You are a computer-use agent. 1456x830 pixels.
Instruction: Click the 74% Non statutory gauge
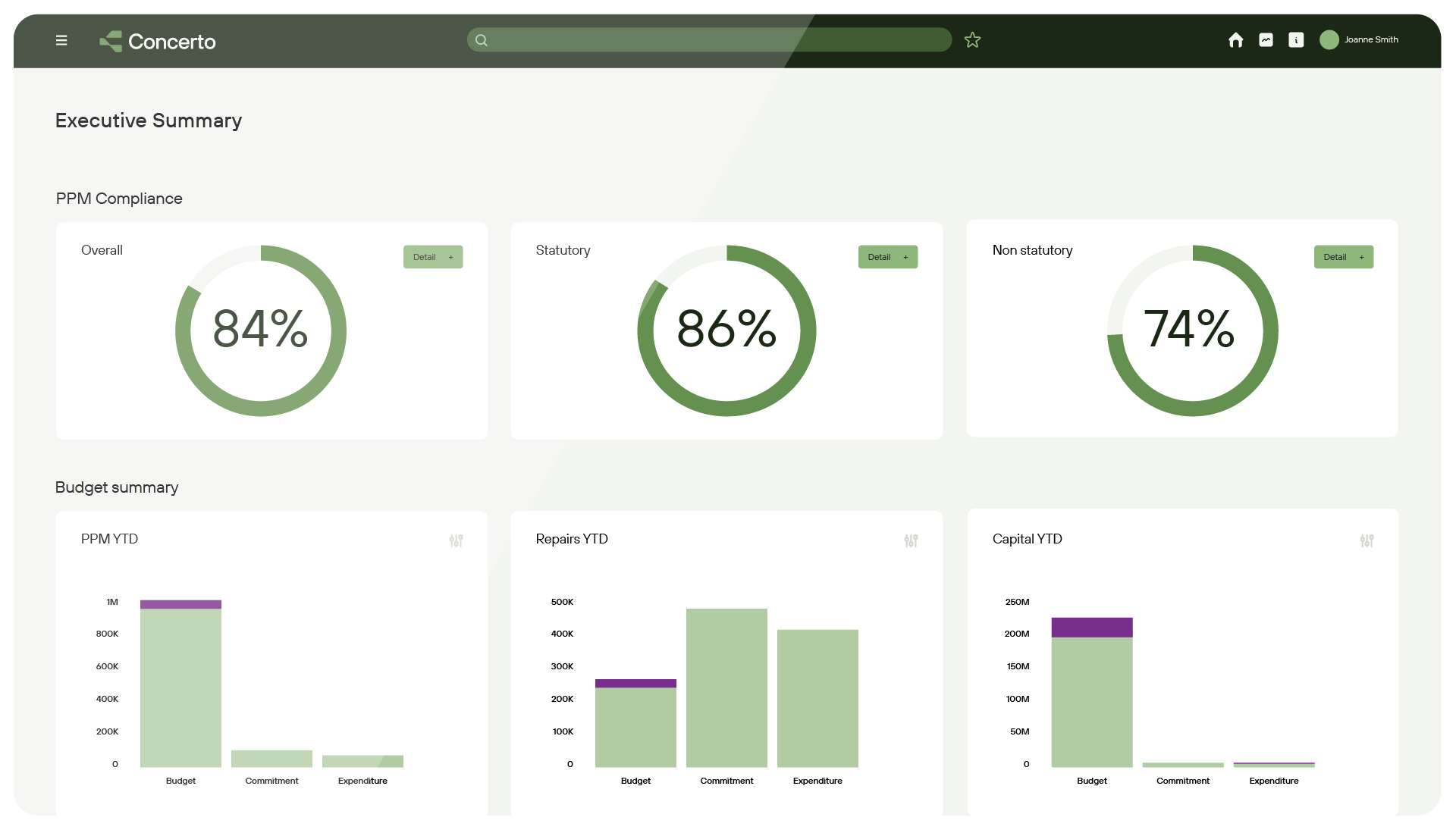click(x=1192, y=330)
